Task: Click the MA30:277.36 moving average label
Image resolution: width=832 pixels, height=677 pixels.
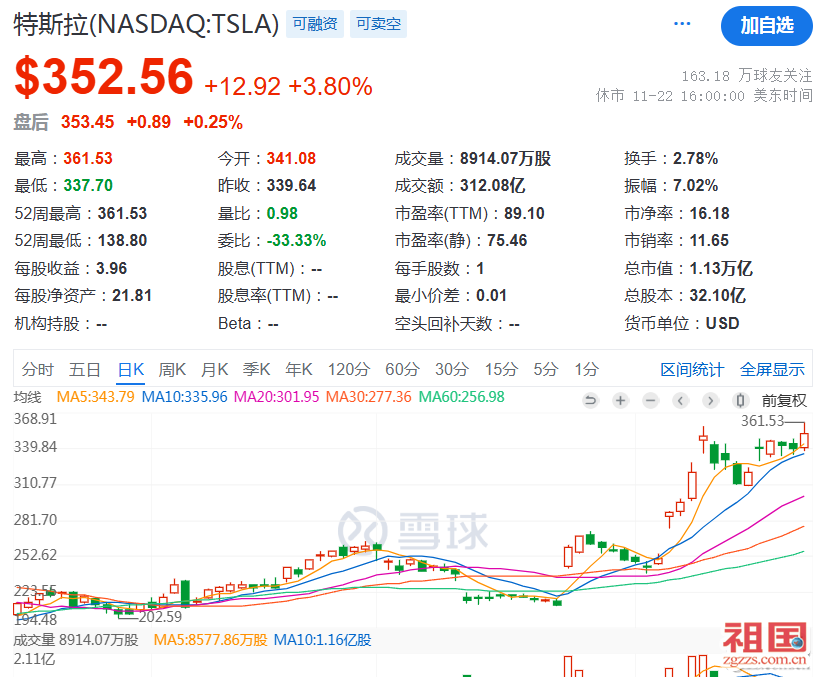Action: (369, 397)
